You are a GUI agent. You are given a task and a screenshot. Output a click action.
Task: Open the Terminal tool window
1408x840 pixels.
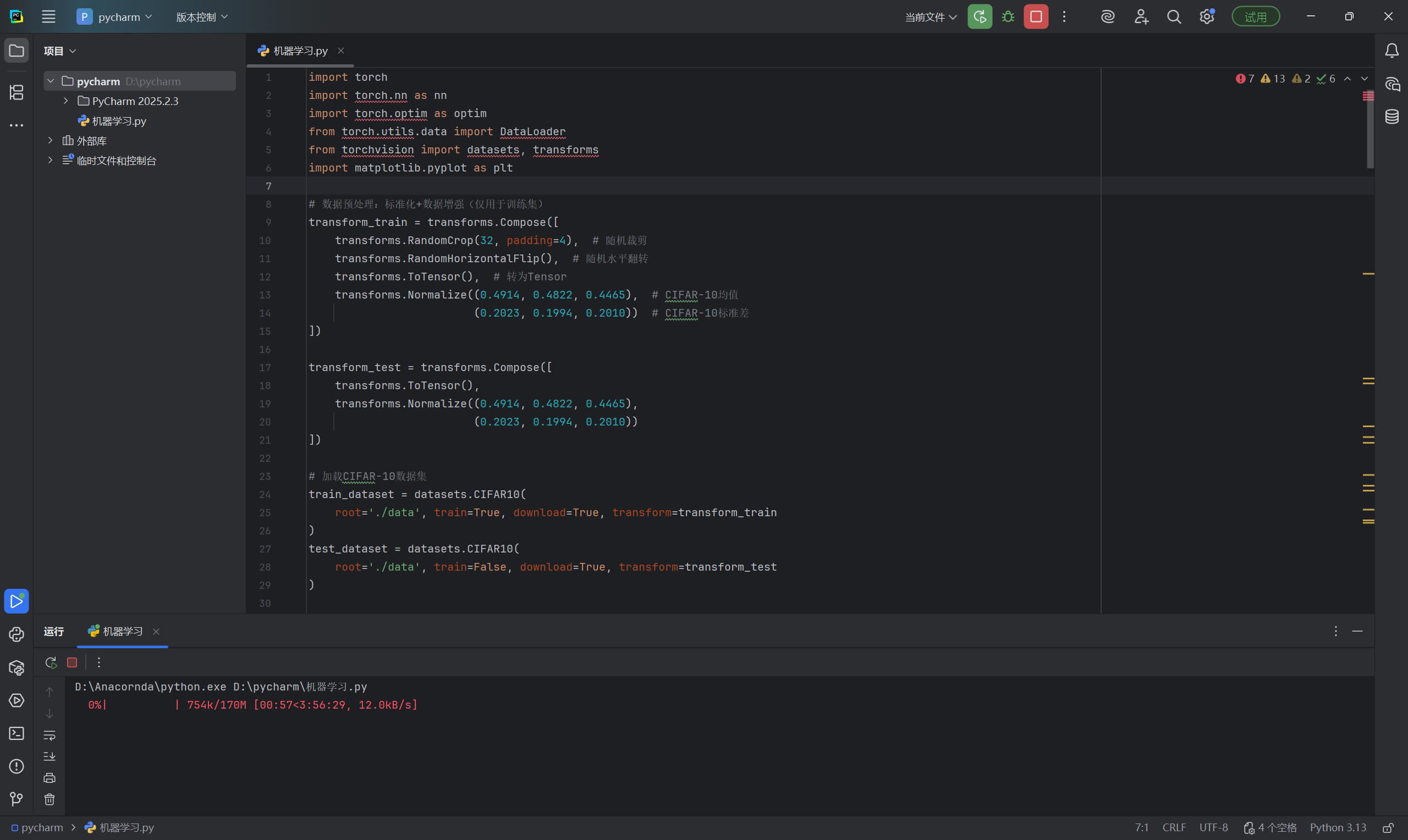pos(16,733)
